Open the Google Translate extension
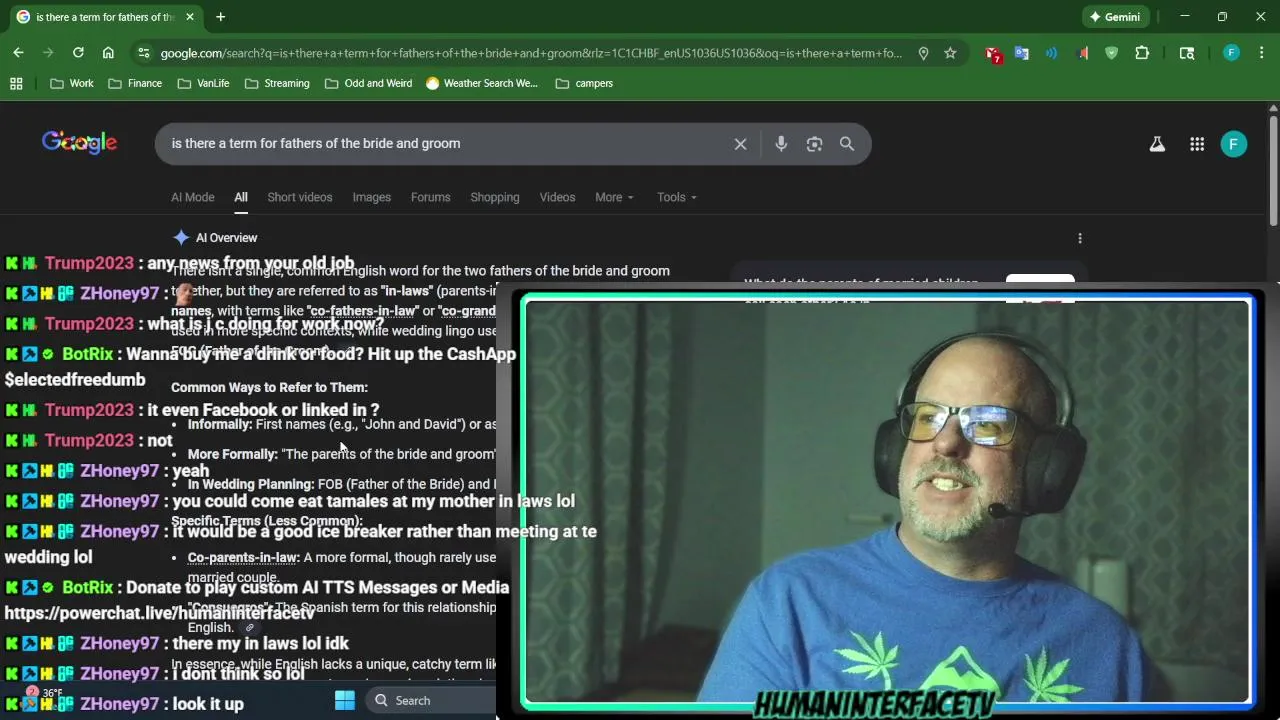 tap(1022, 53)
